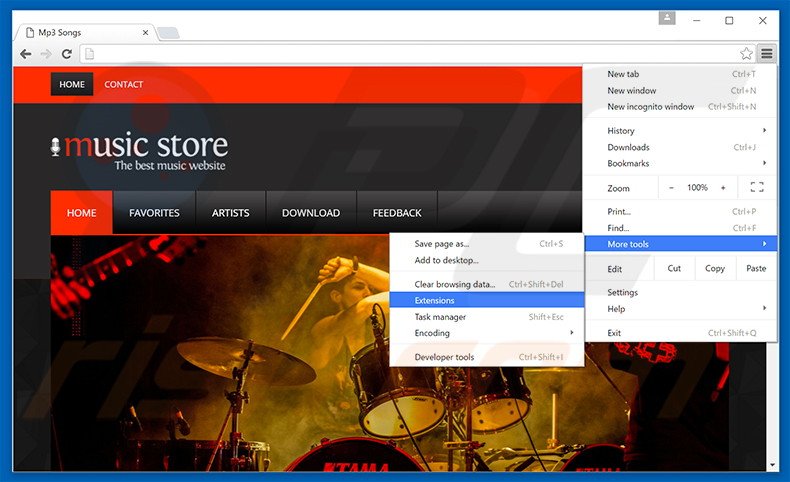The width and height of the screenshot is (790, 482).
Task: Select Add to desktop... entry
Action: tap(487, 260)
